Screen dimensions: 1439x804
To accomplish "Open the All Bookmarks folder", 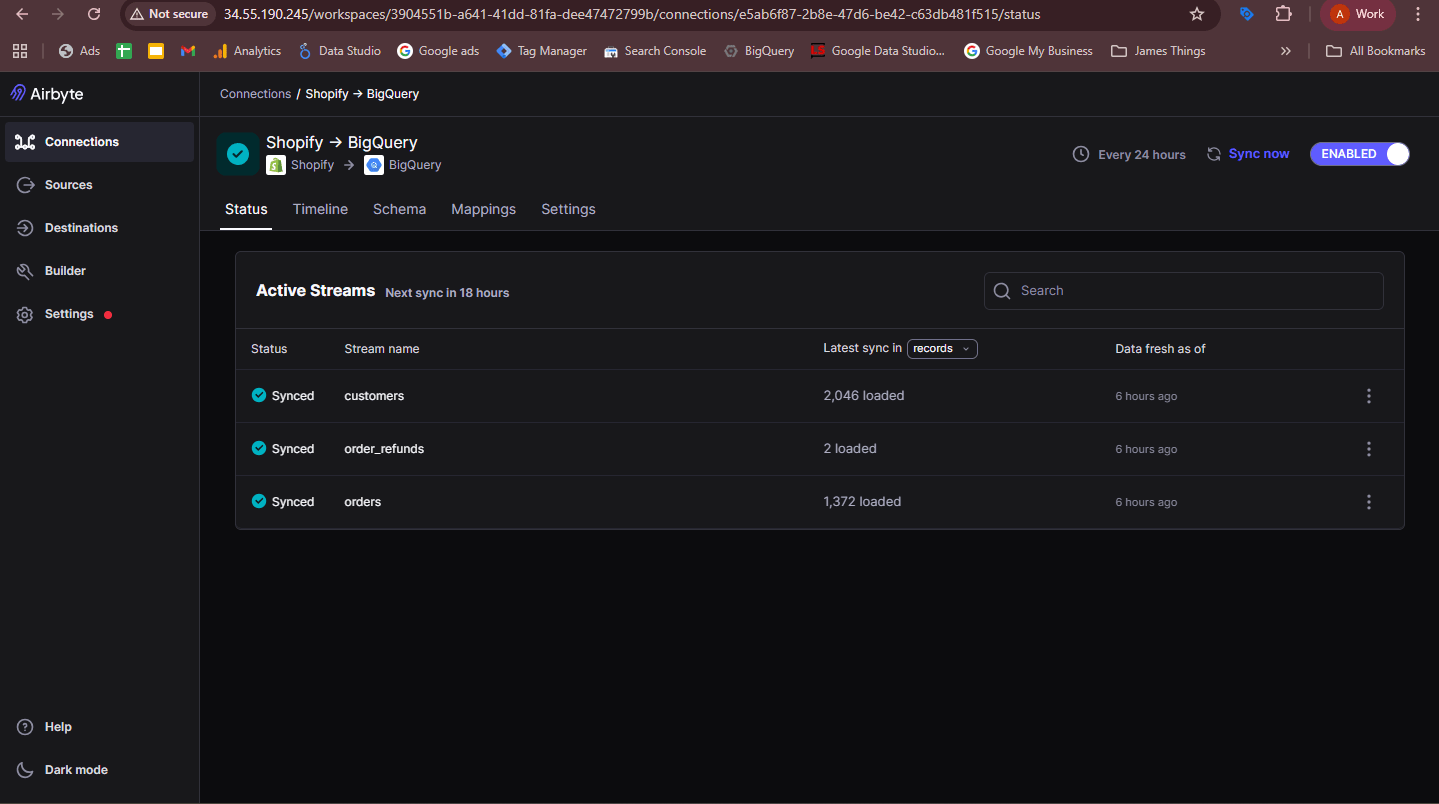I will [1376, 51].
